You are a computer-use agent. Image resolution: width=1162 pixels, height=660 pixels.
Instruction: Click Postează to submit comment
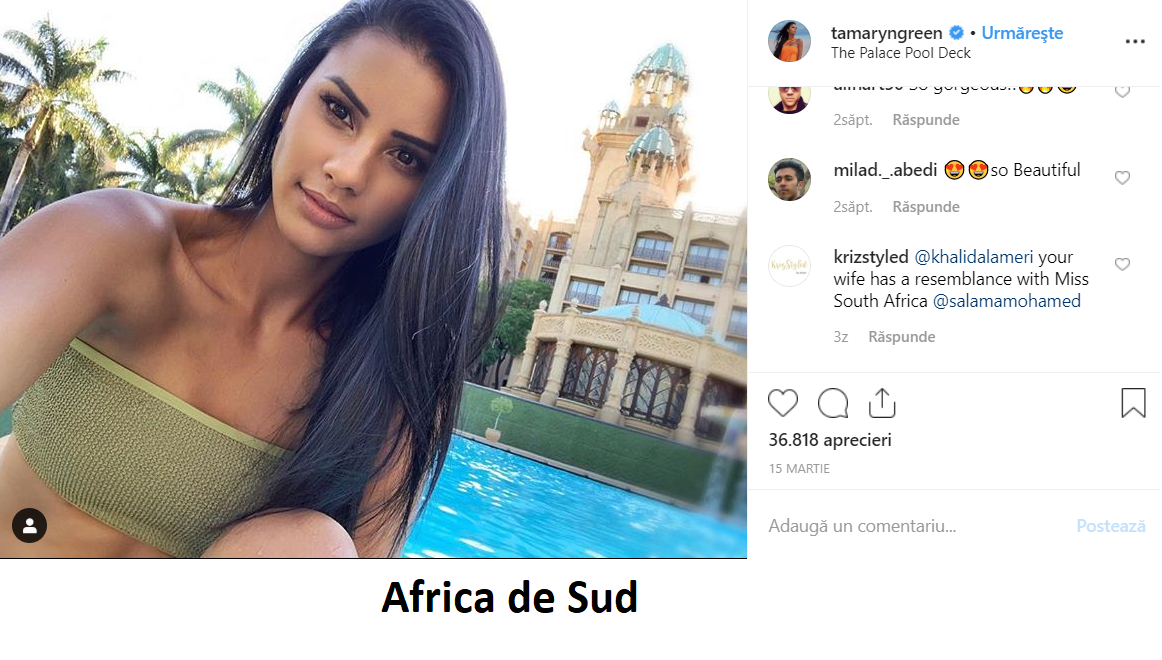pos(1110,526)
